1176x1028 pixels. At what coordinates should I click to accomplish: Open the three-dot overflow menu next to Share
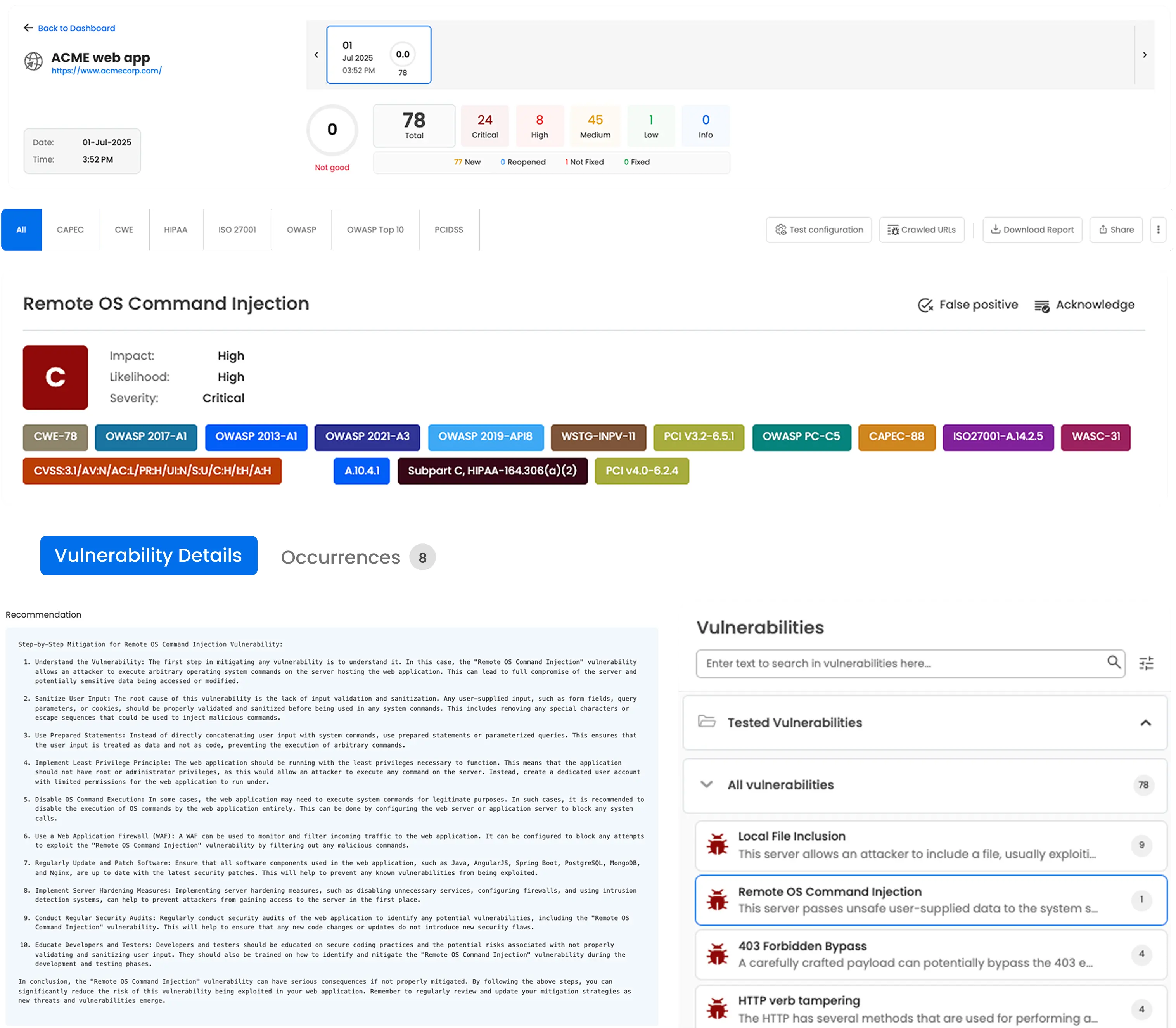(x=1158, y=230)
